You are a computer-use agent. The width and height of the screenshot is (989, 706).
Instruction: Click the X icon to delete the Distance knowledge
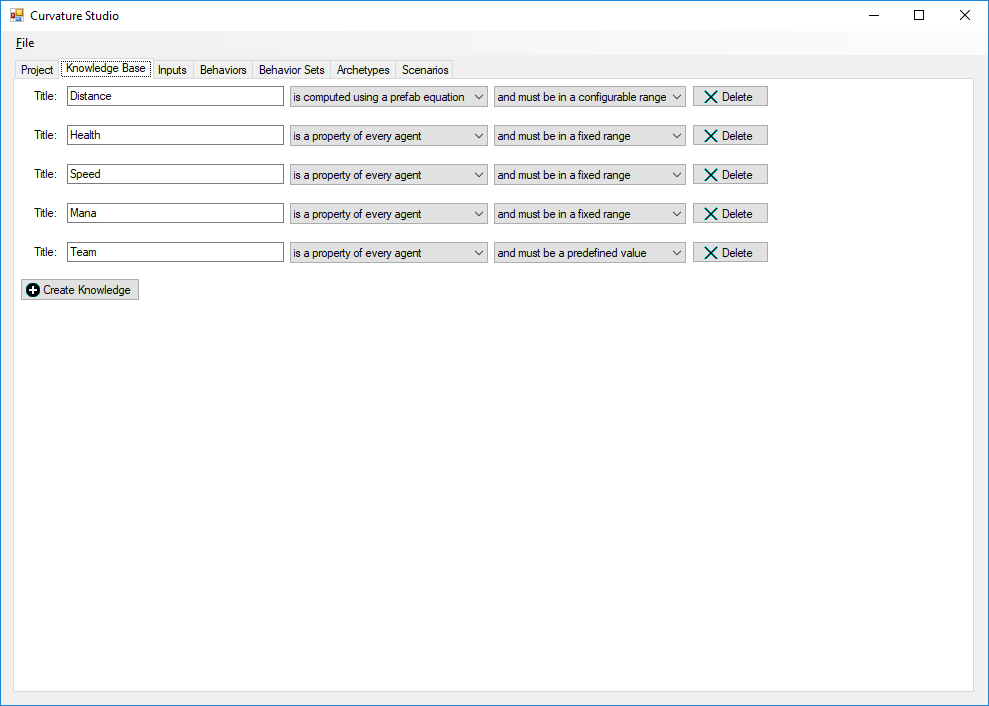pyautogui.click(x=712, y=96)
